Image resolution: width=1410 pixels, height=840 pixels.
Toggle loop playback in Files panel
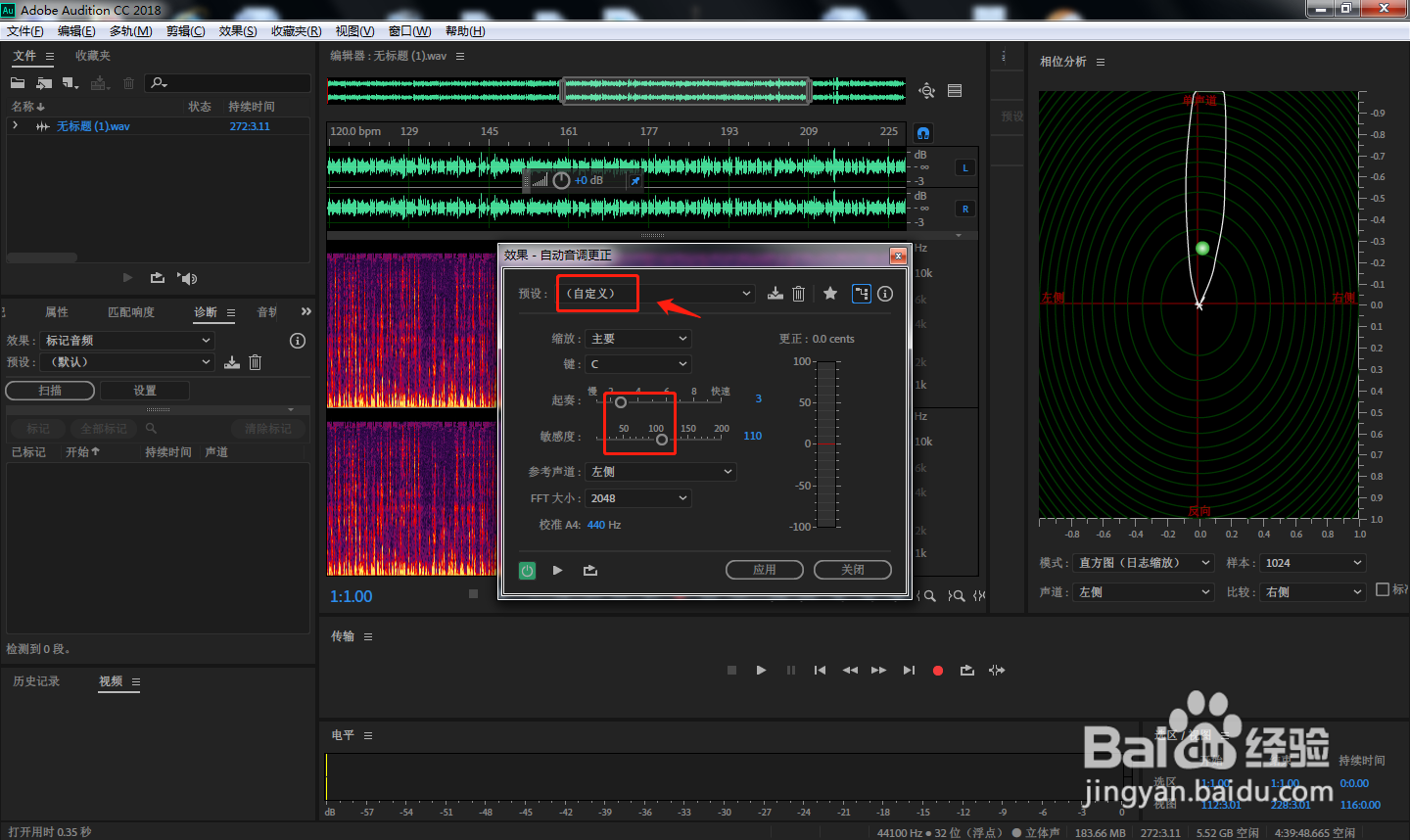158,278
